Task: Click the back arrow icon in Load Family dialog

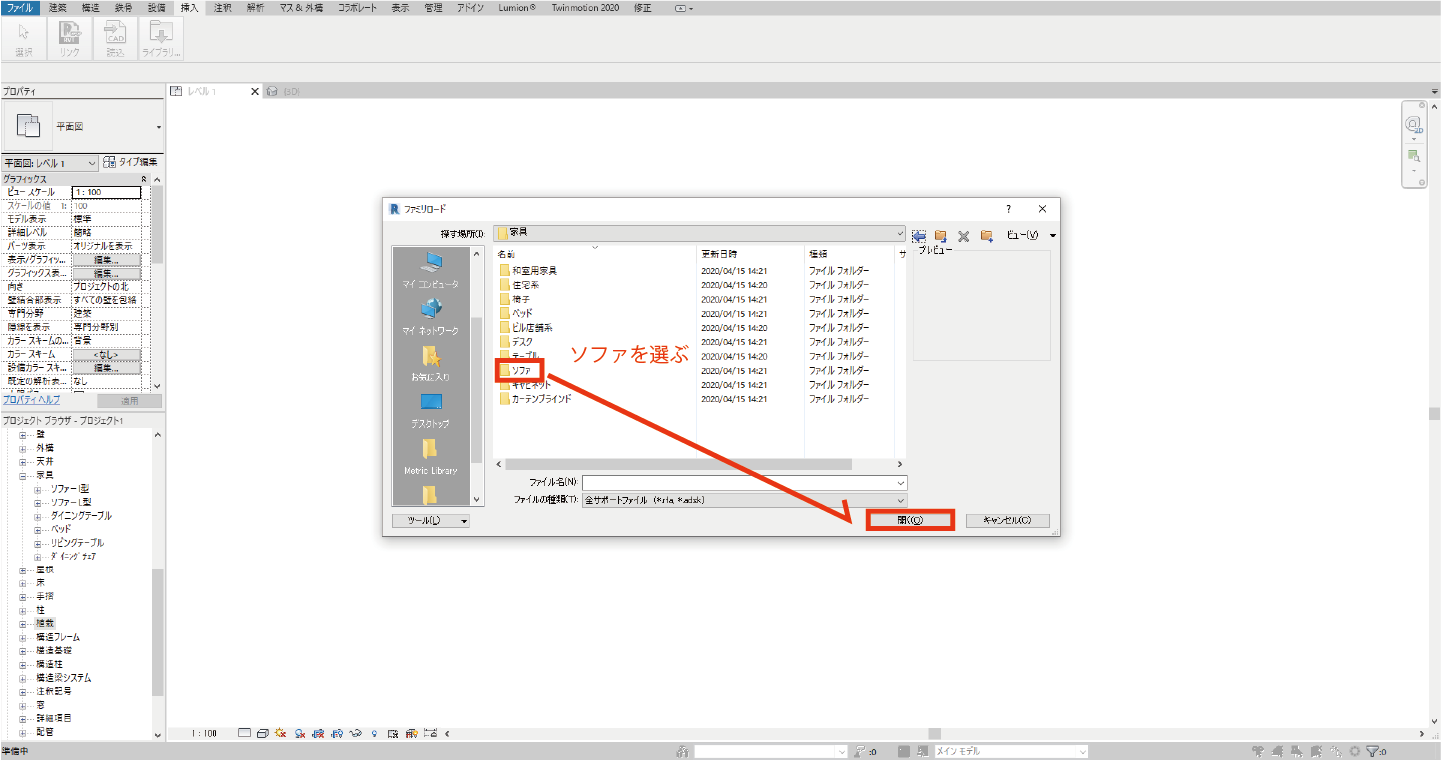Action: click(919, 236)
